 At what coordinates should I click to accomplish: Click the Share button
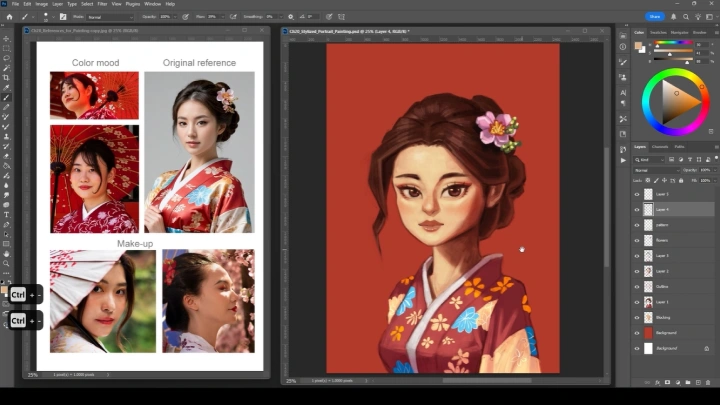point(655,17)
